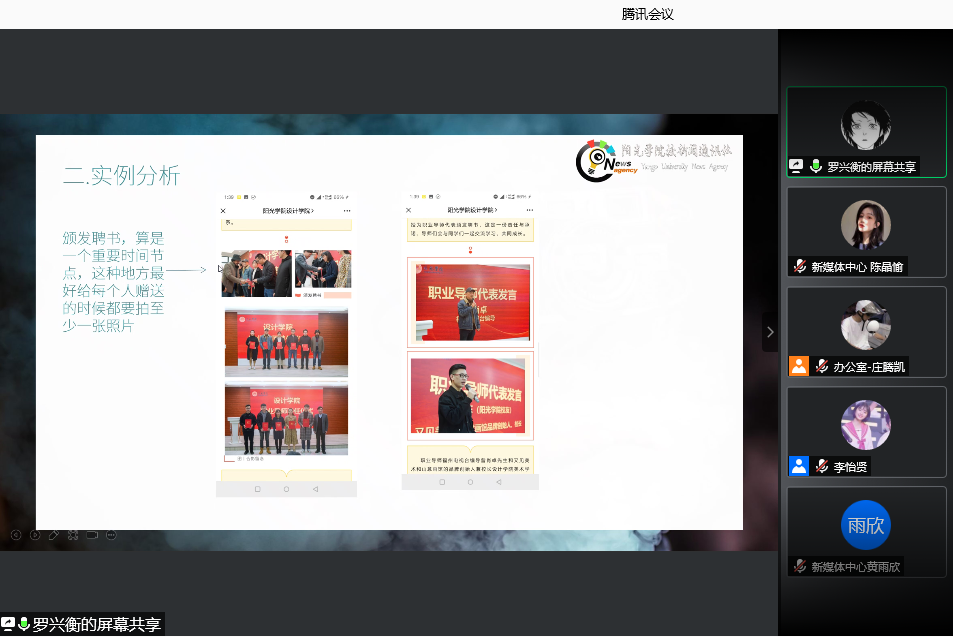Collapse the participant video sidebar with chevron
953x637 pixels.
click(x=769, y=331)
